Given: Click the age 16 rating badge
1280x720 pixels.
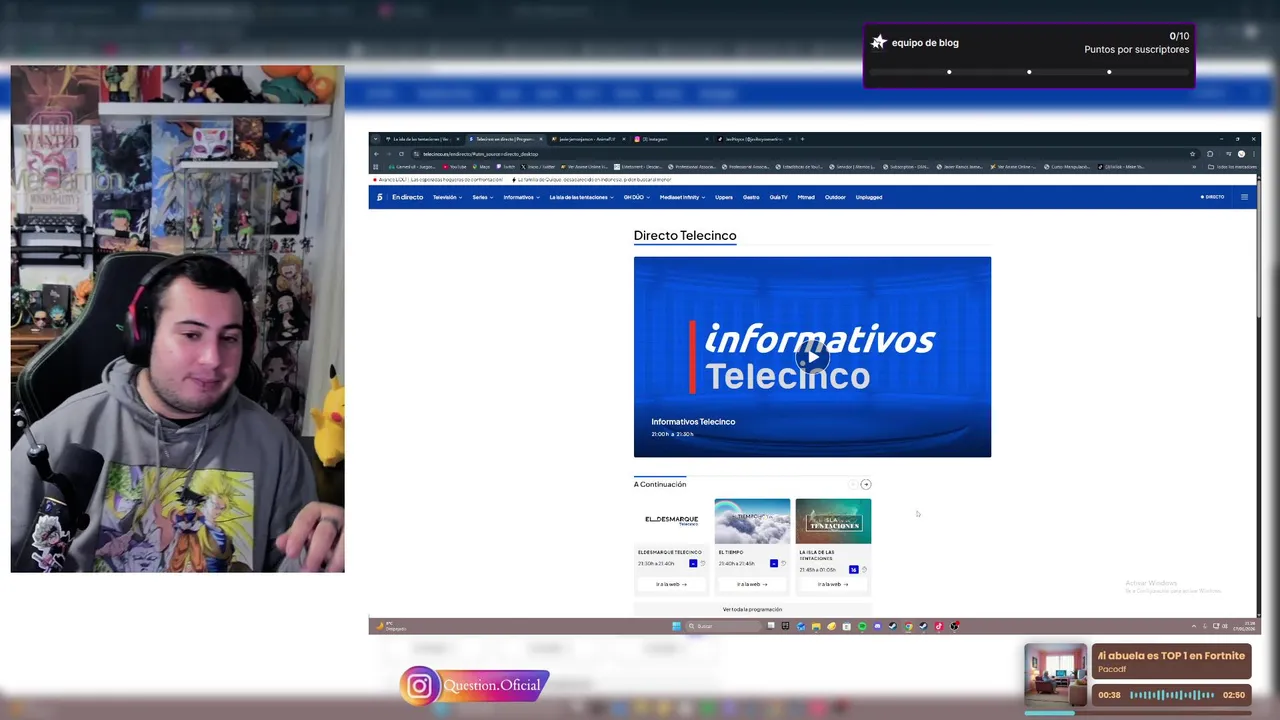Looking at the screenshot, I should [853, 569].
